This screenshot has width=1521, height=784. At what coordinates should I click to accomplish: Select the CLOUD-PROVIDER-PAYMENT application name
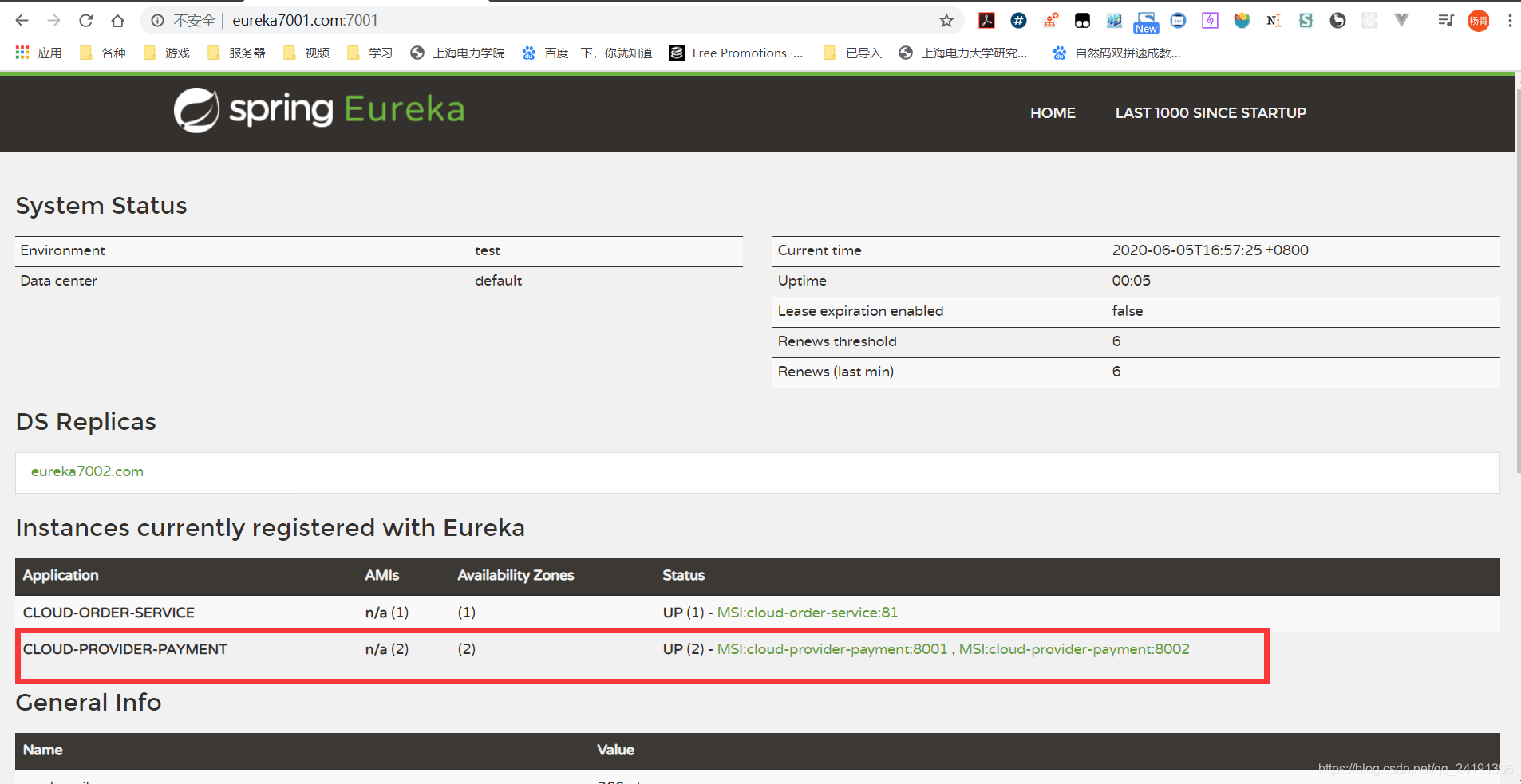coord(125,649)
